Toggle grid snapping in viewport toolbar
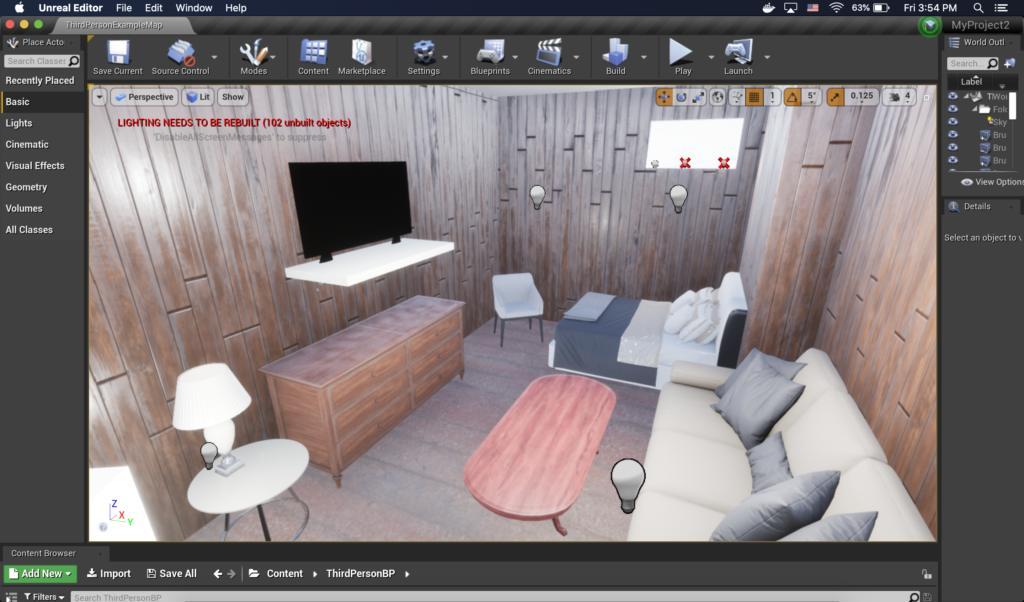This screenshot has width=1024, height=602. tap(754, 97)
